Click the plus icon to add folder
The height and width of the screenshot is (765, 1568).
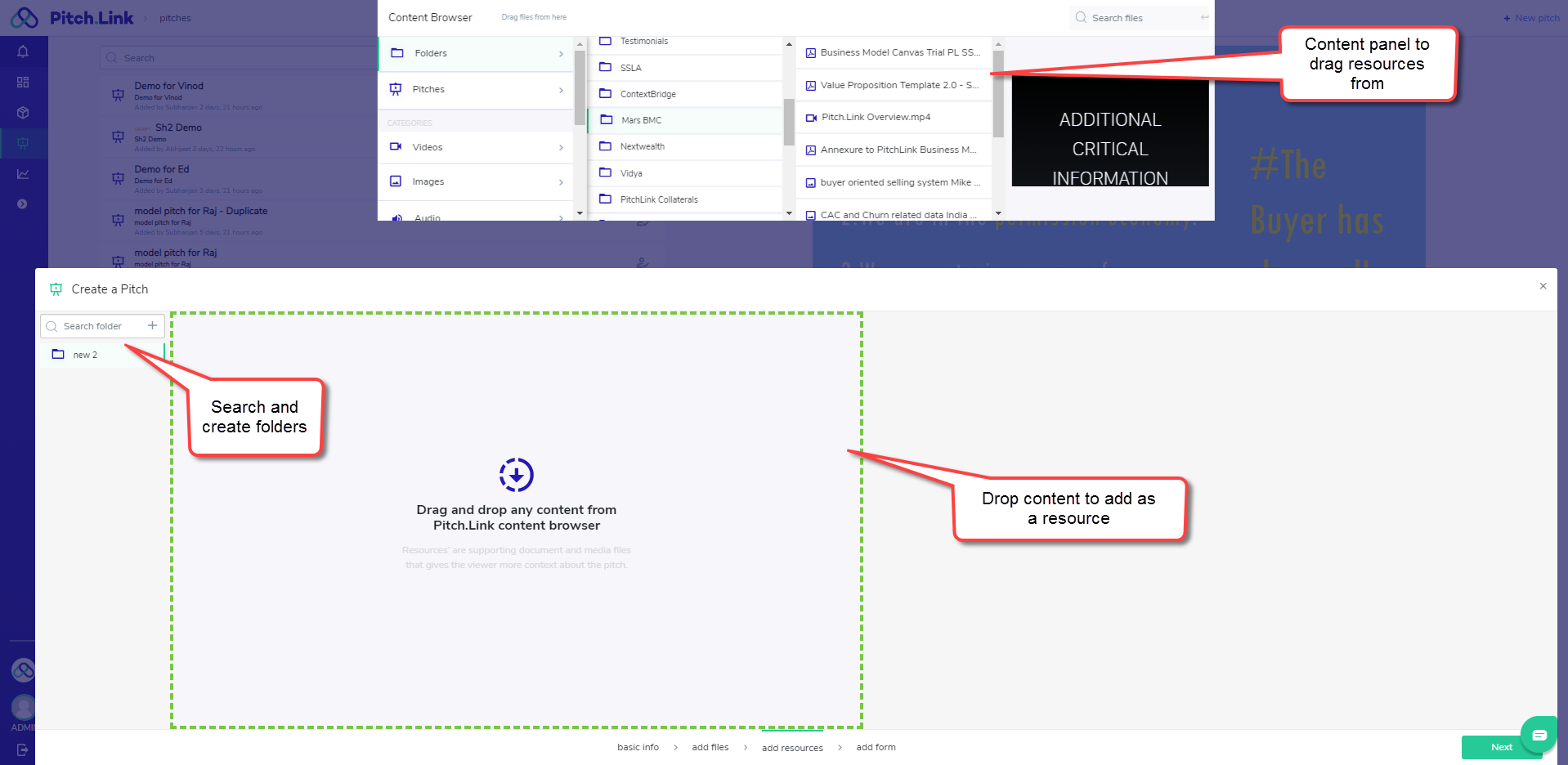(152, 325)
